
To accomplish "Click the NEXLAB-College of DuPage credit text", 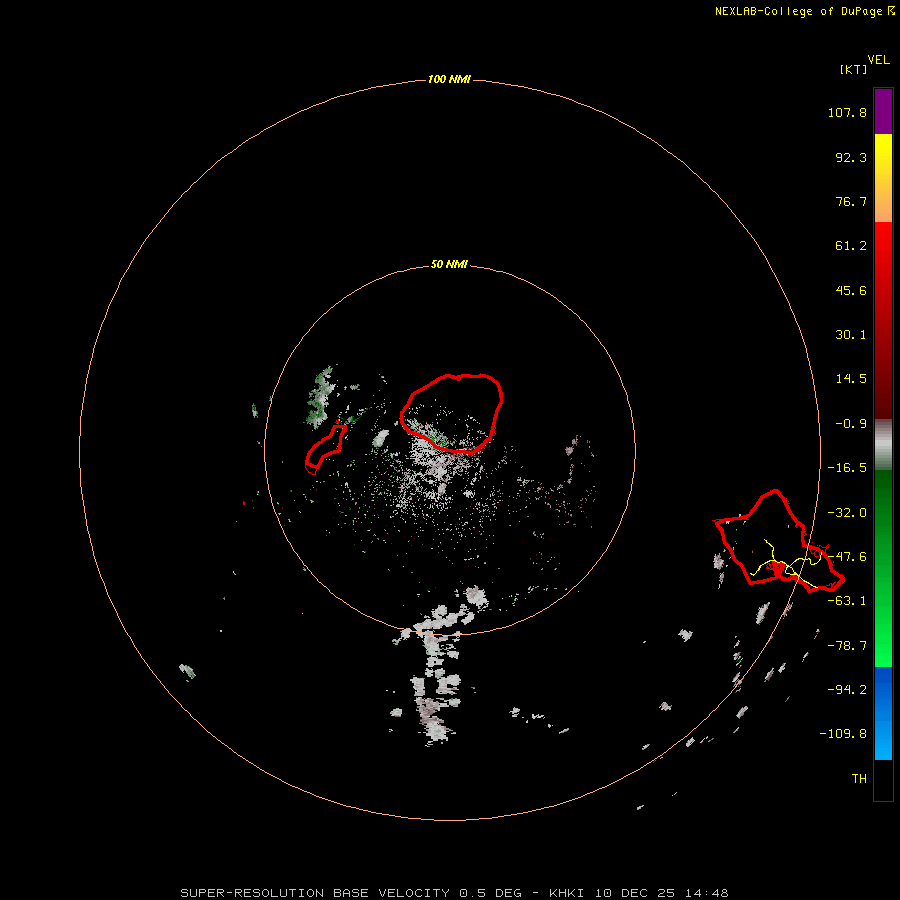I will pos(804,11).
